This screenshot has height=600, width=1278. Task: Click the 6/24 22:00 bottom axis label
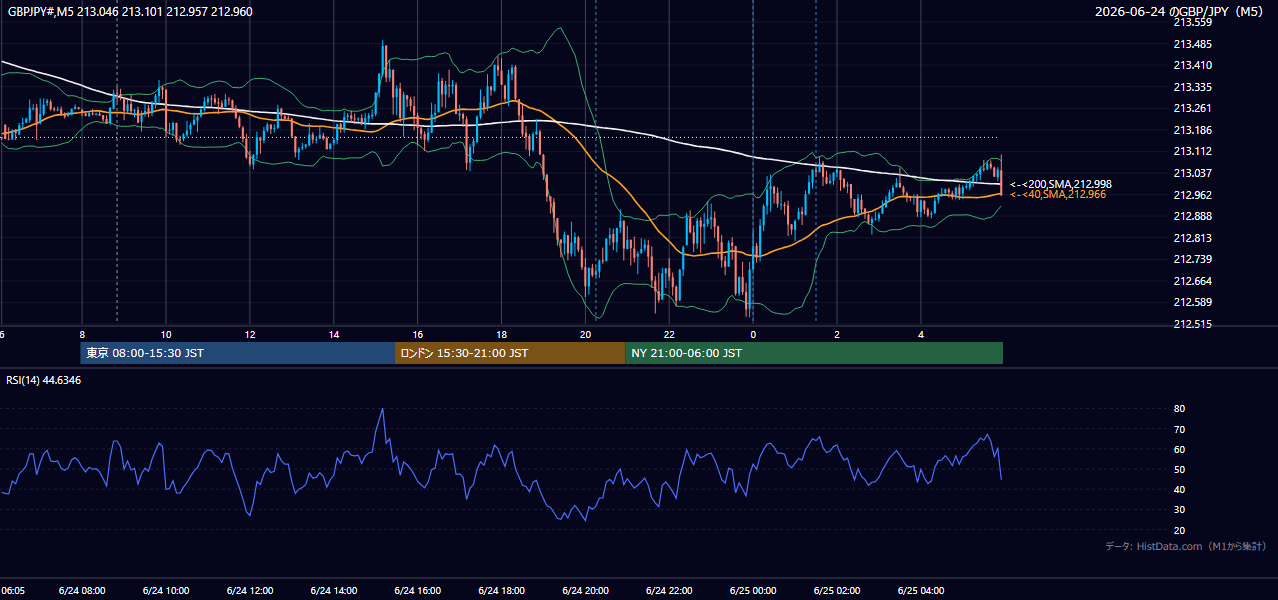tap(670, 591)
